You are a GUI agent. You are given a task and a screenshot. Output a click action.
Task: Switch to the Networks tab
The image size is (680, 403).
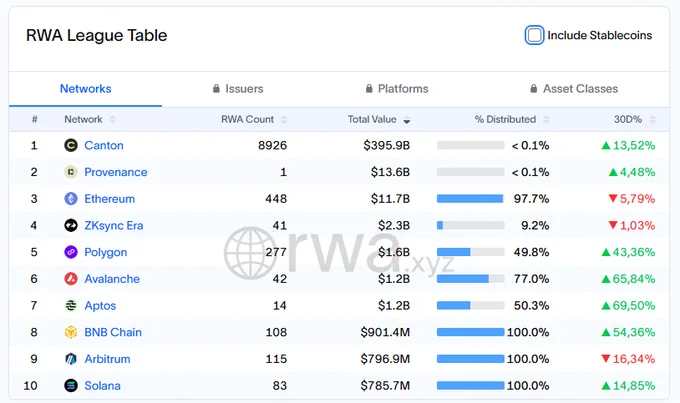coord(85,88)
